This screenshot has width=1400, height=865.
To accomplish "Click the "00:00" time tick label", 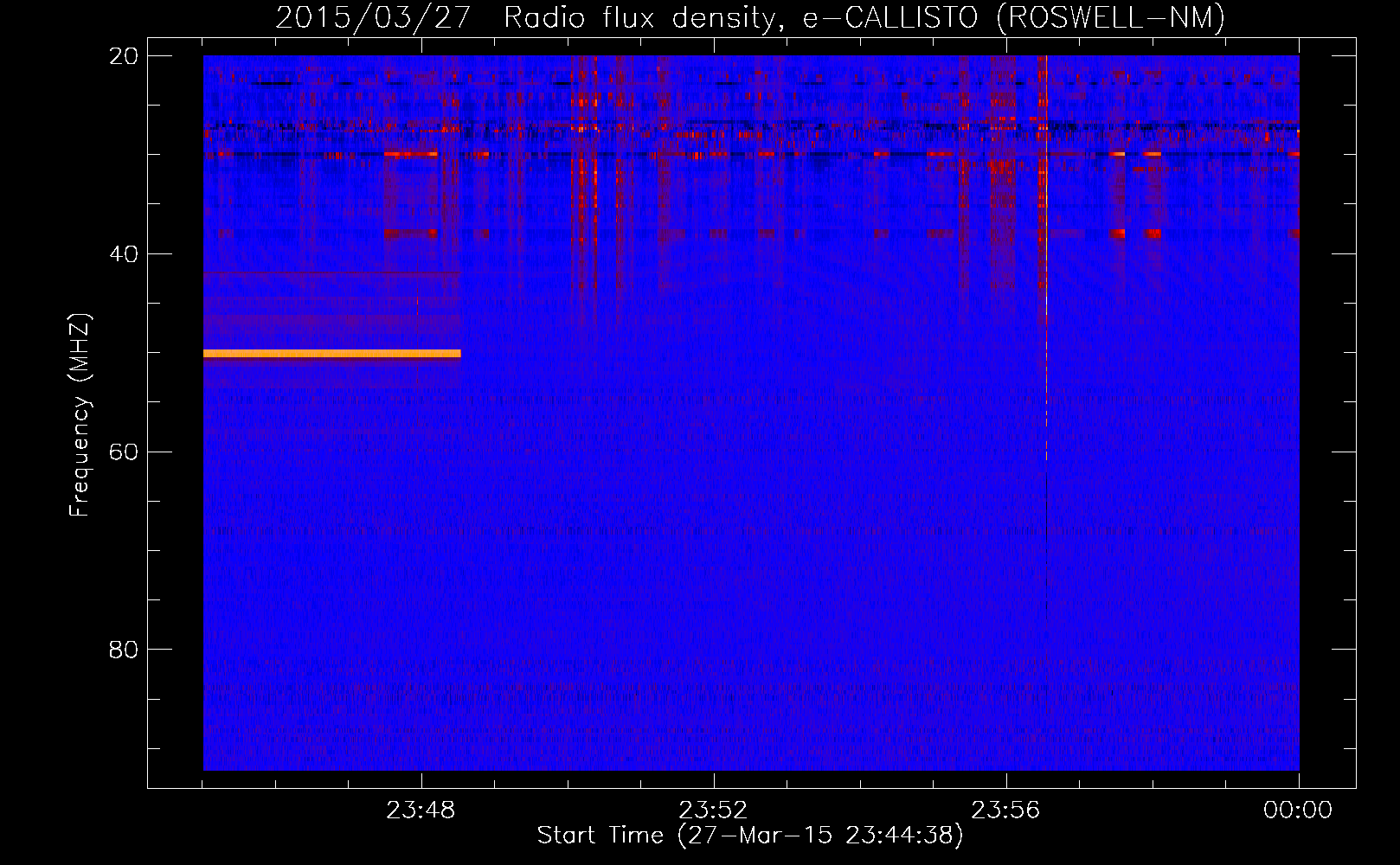I will click(1298, 811).
